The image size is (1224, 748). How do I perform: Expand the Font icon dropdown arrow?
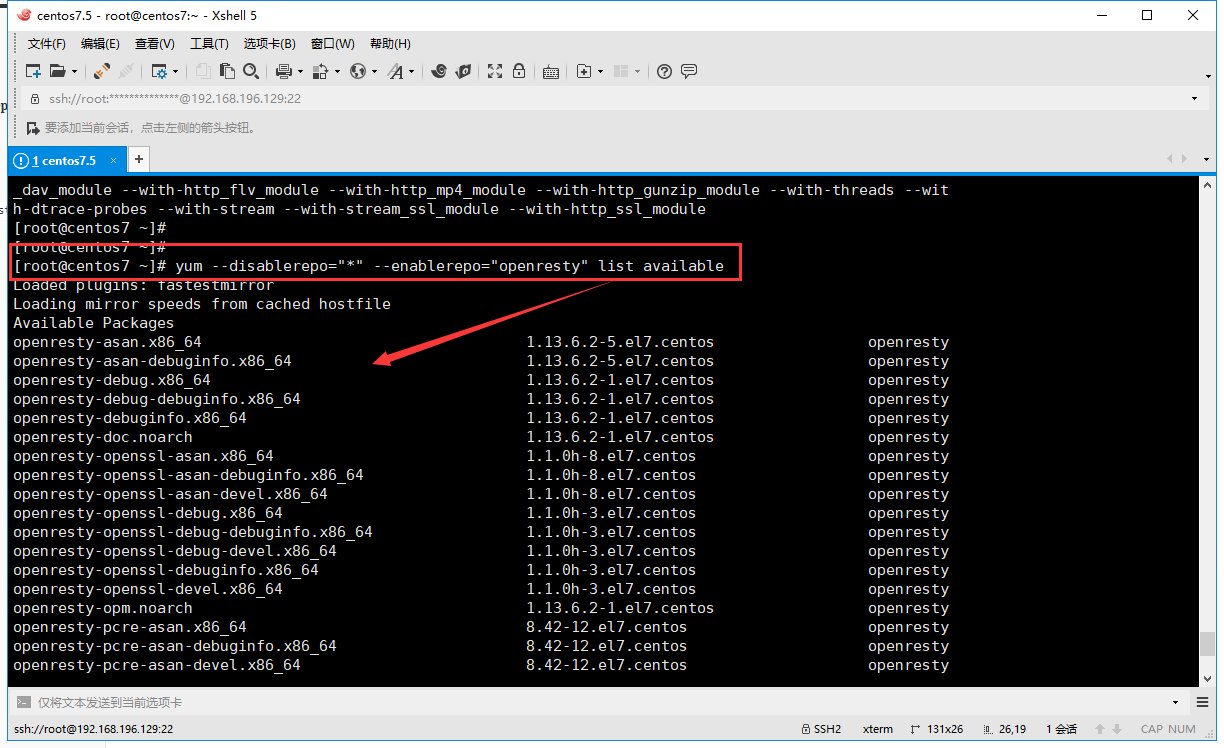point(411,72)
